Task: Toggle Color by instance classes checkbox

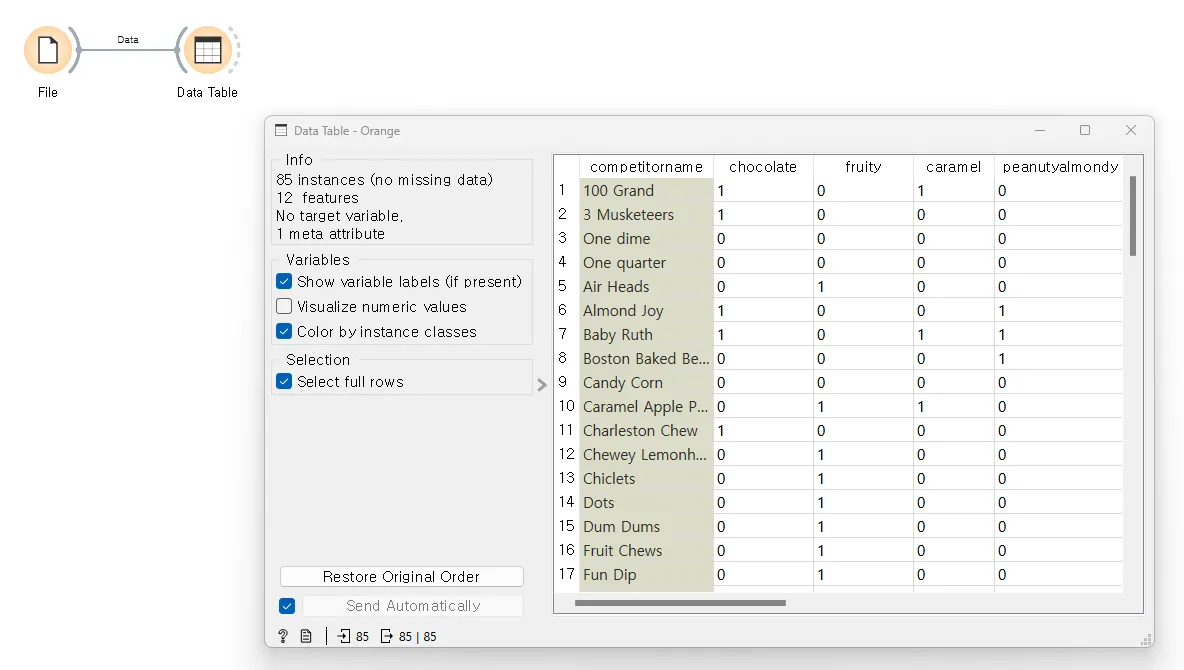Action: 284,332
